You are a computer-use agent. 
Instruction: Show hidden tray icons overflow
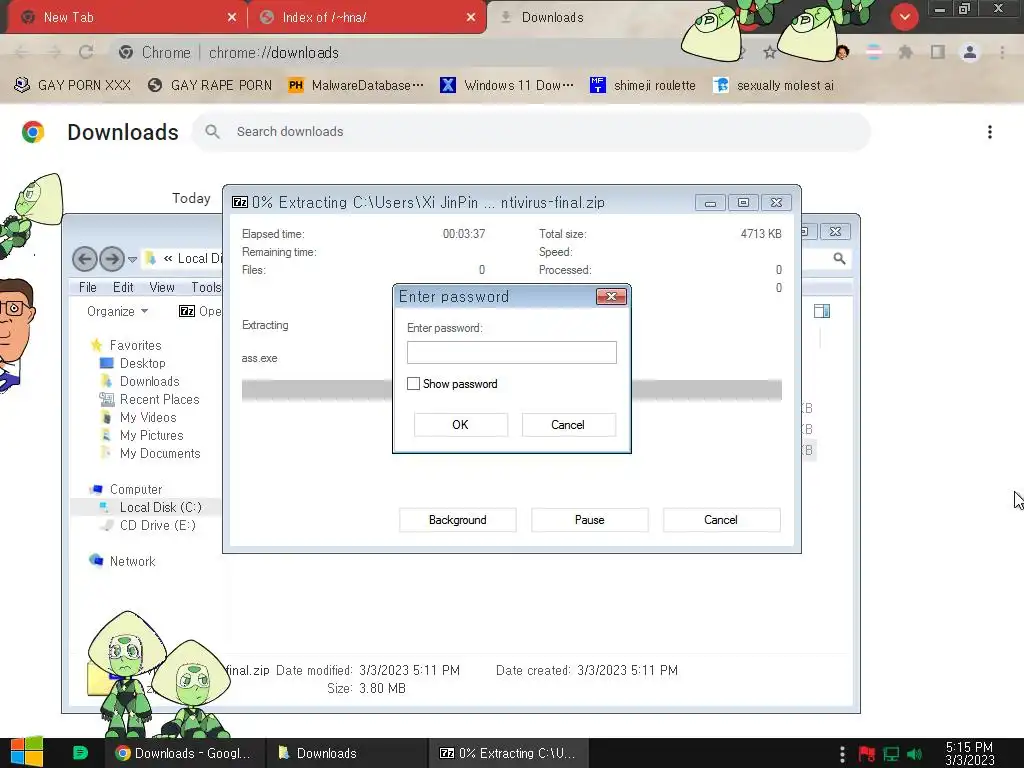click(842, 754)
